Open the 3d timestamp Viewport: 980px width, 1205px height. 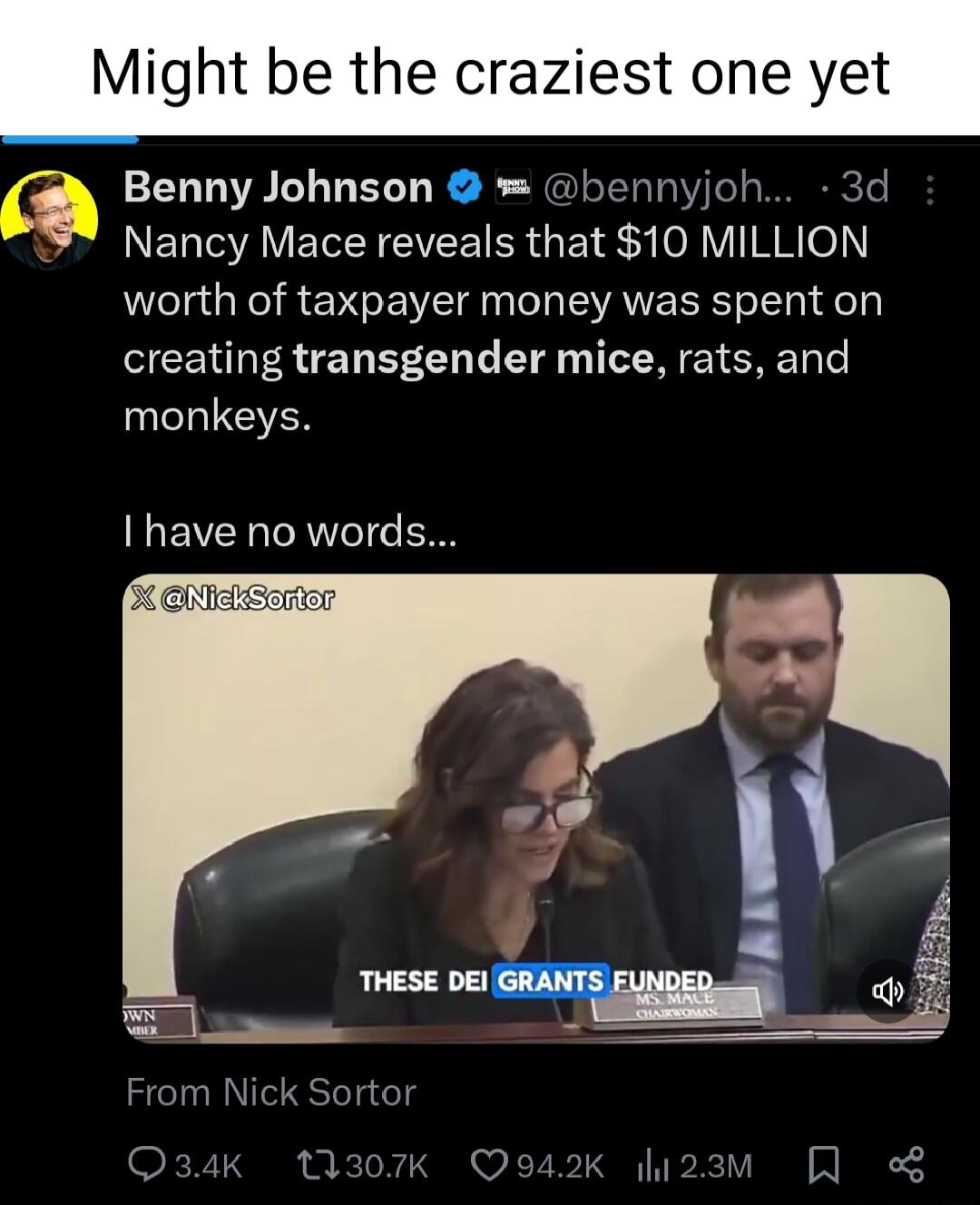click(864, 188)
